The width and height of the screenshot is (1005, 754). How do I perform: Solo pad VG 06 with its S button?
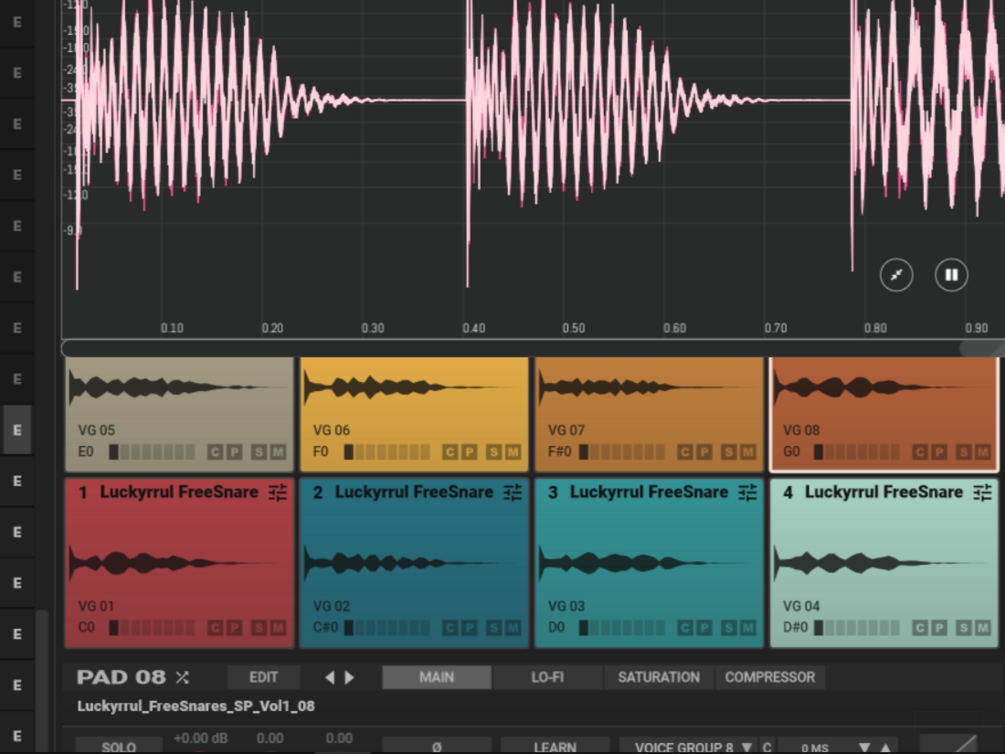coord(493,452)
